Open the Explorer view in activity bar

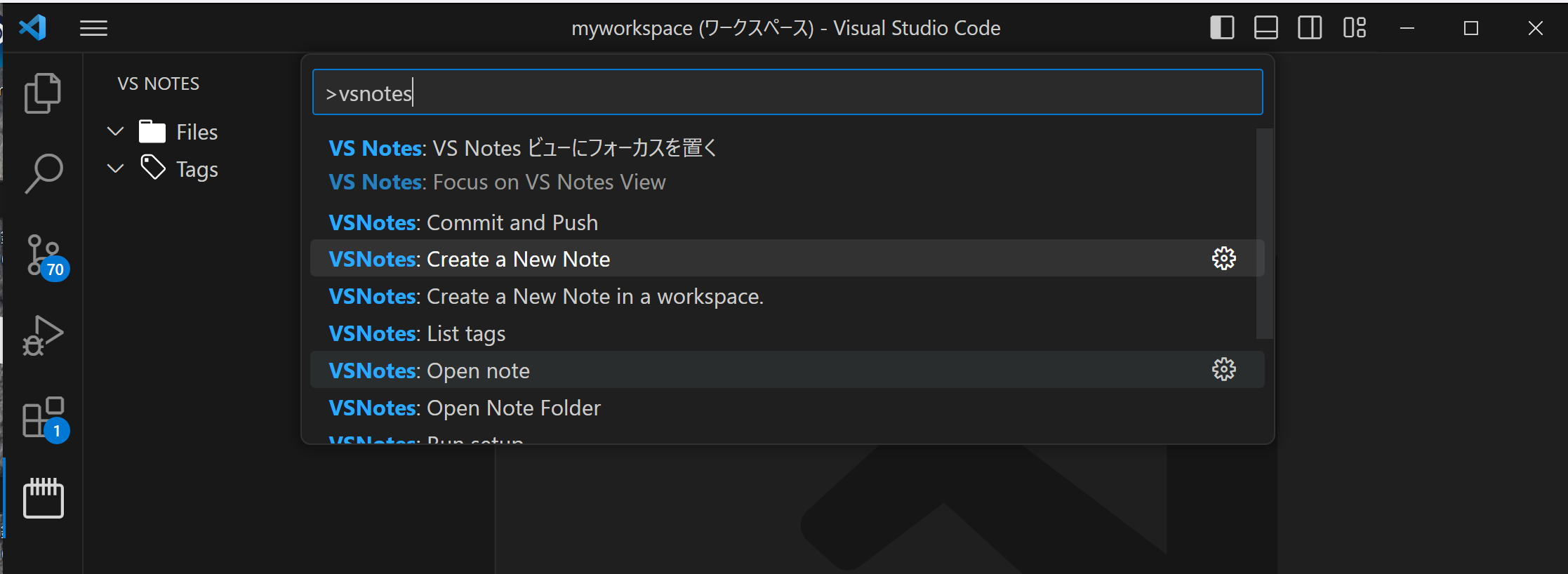(x=43, y=93)
